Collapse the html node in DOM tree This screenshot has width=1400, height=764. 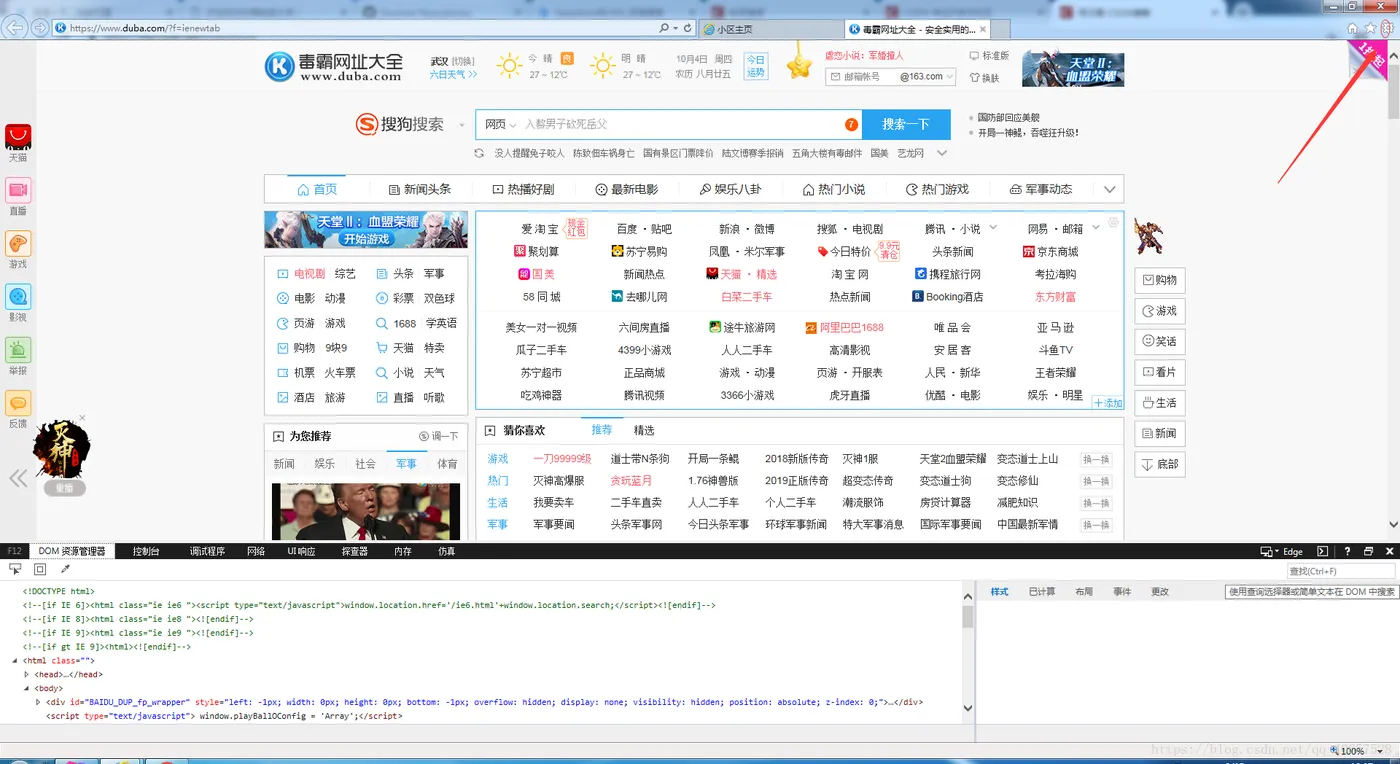tap(15, 660)
